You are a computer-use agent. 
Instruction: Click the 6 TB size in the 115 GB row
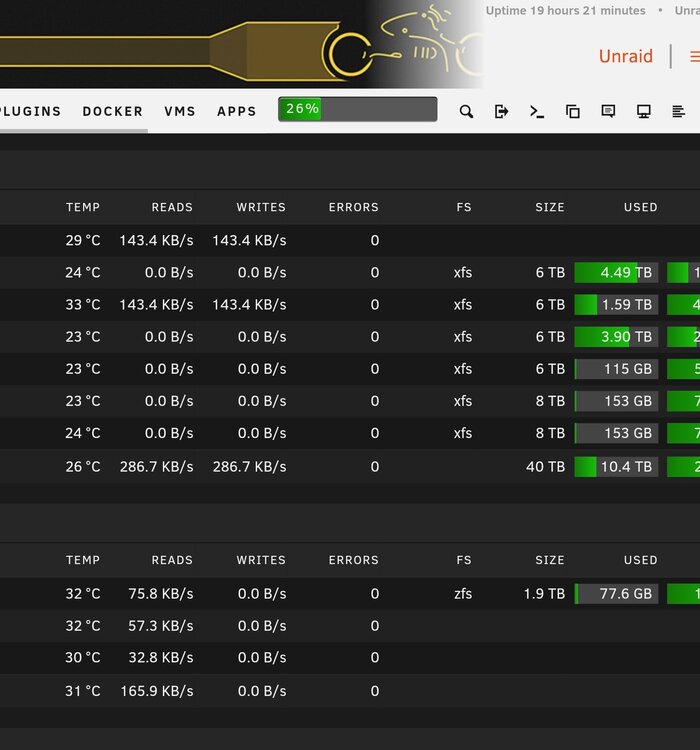tap(550, 369)
